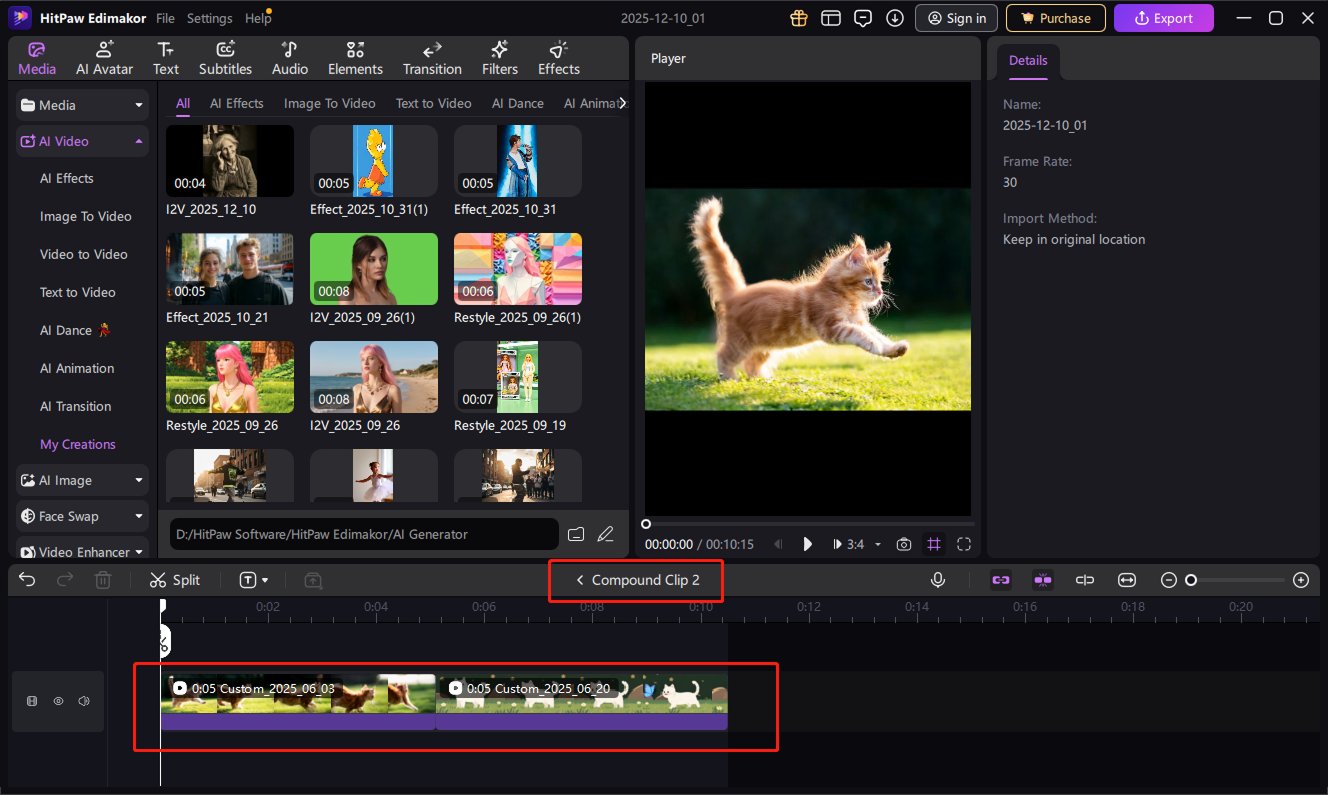Screen dimensions: 1328x795
Task: Open the folder icon beside the file path
Action: point(576,534)
